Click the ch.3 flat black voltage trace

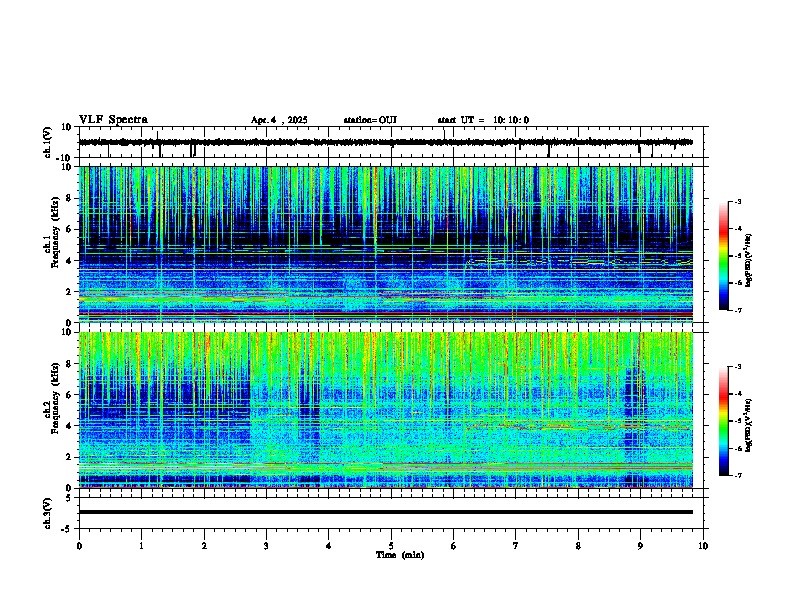tap(385, 512)
